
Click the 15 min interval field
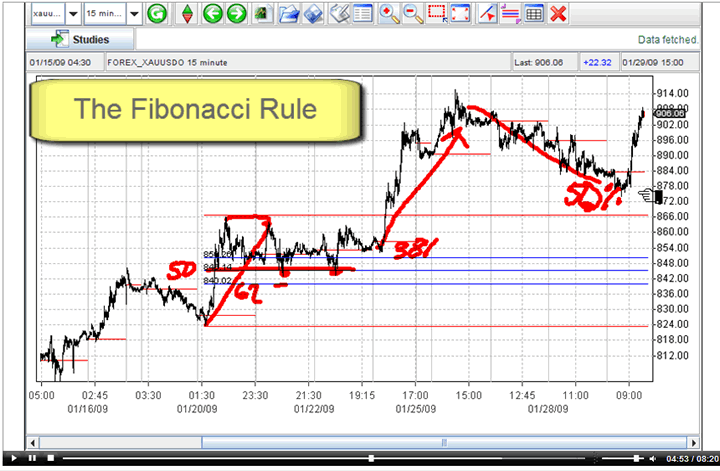pos(105,14)
